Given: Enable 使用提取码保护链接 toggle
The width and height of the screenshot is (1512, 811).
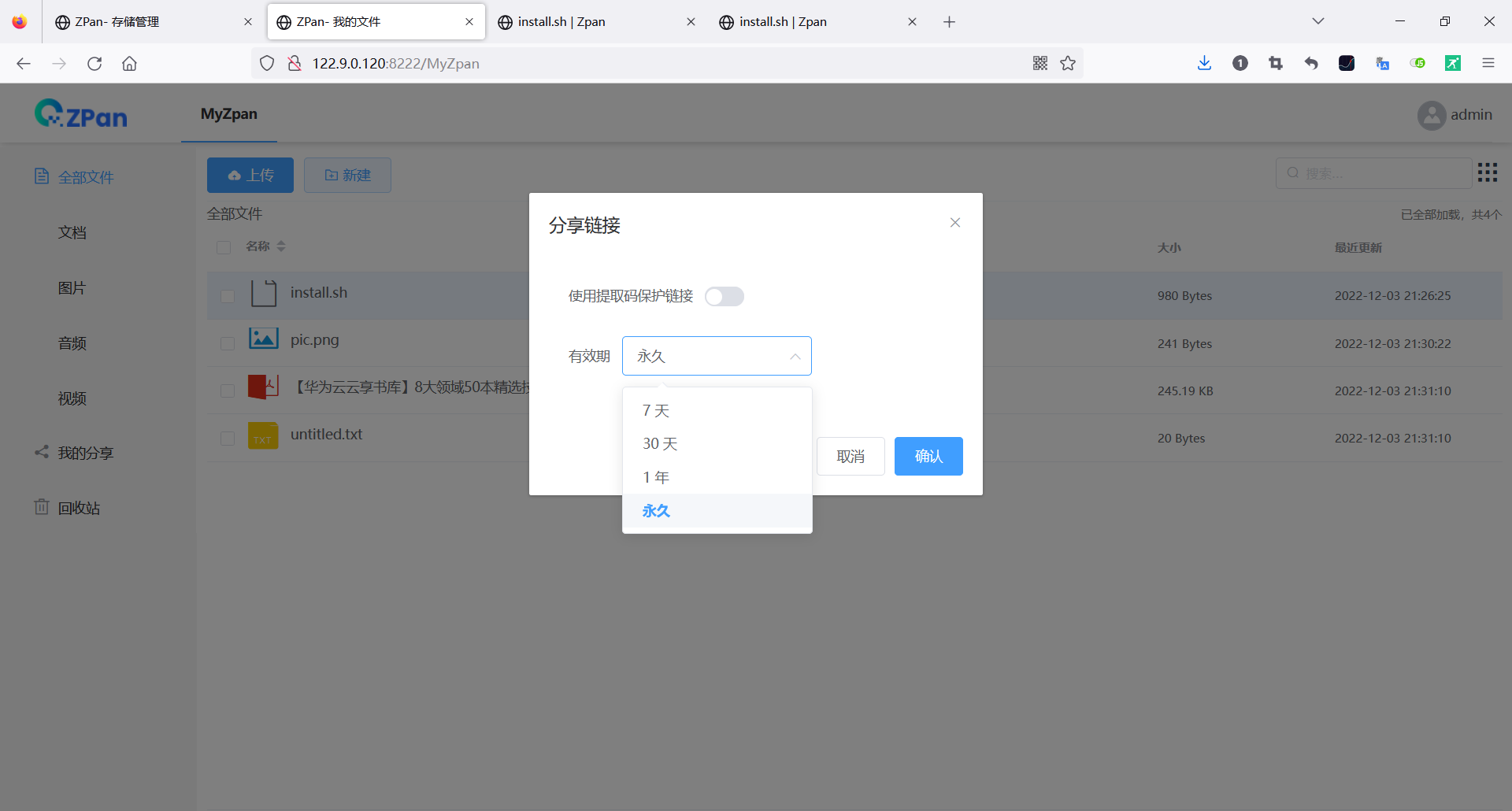Looking at the screenshot, I should pyautogui.click(x=724, y=296).
